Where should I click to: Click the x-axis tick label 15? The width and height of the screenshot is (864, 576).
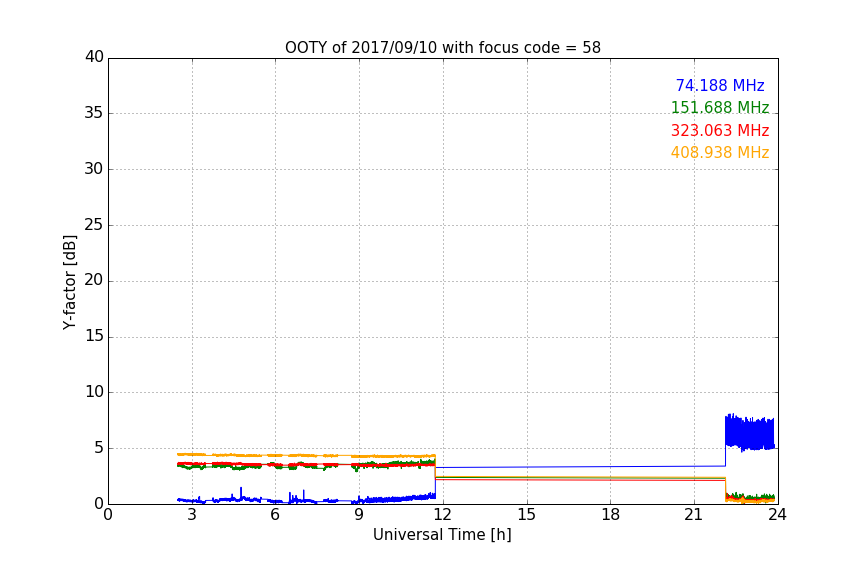526,515
